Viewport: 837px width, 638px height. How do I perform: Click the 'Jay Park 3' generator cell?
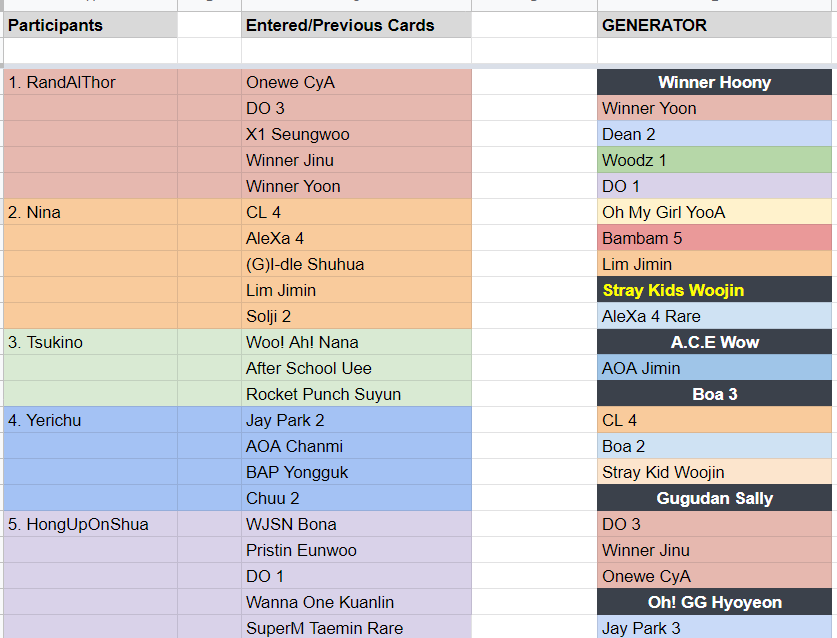click(714, 628)
